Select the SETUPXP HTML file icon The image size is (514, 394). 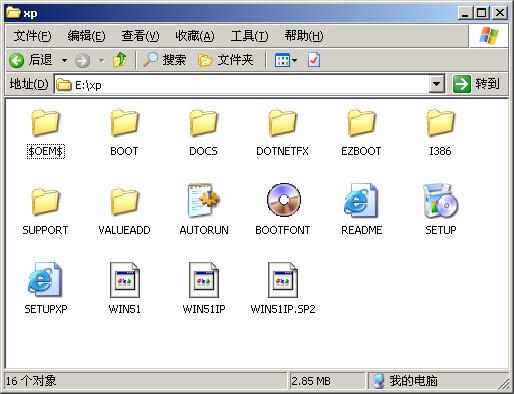click(45, 279)
